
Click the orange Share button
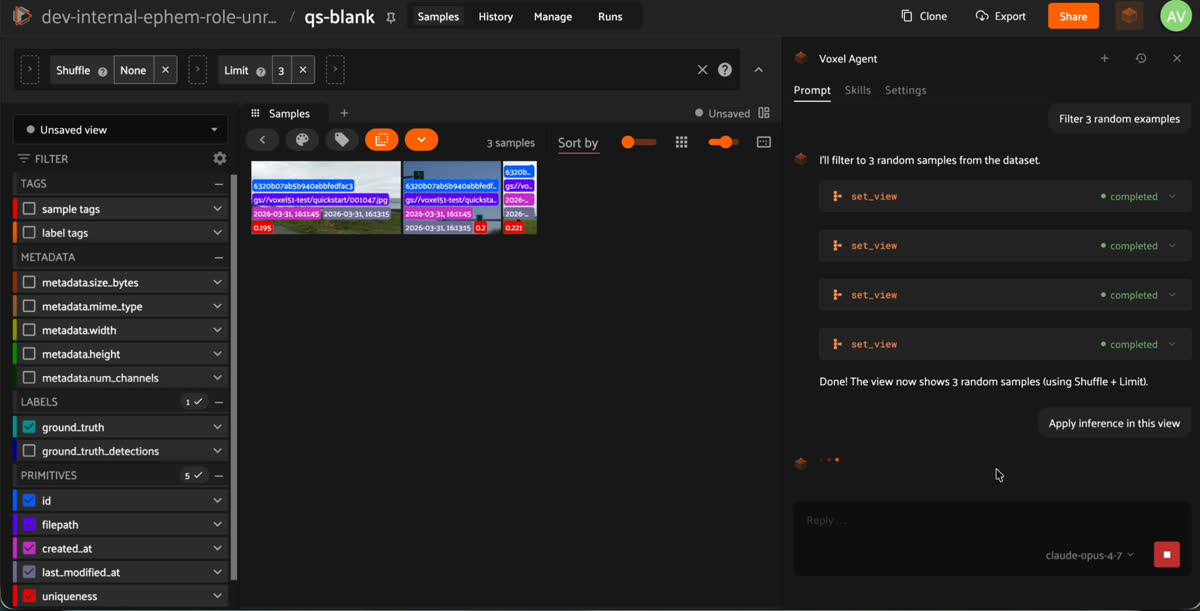click(1073, 16)
